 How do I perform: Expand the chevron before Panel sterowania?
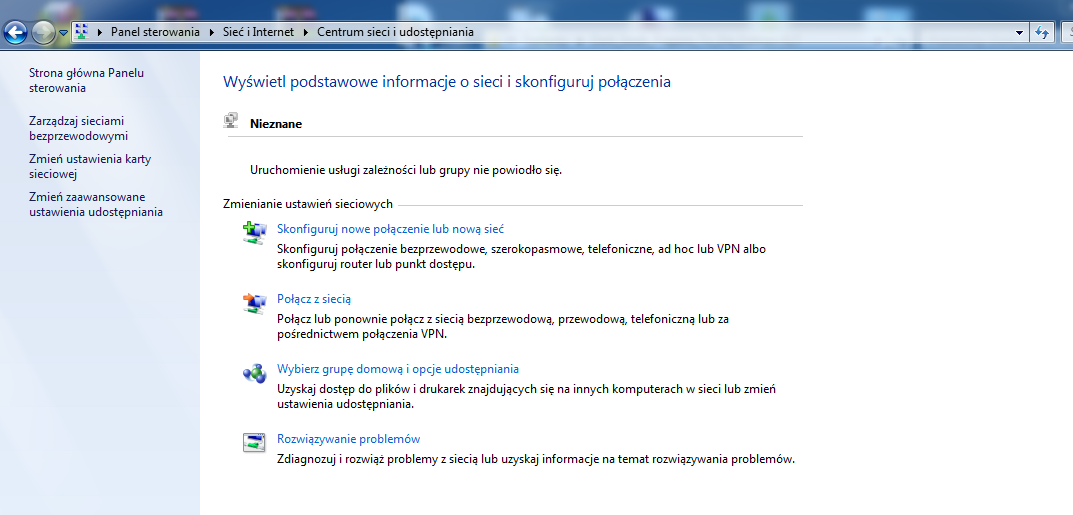101,32
